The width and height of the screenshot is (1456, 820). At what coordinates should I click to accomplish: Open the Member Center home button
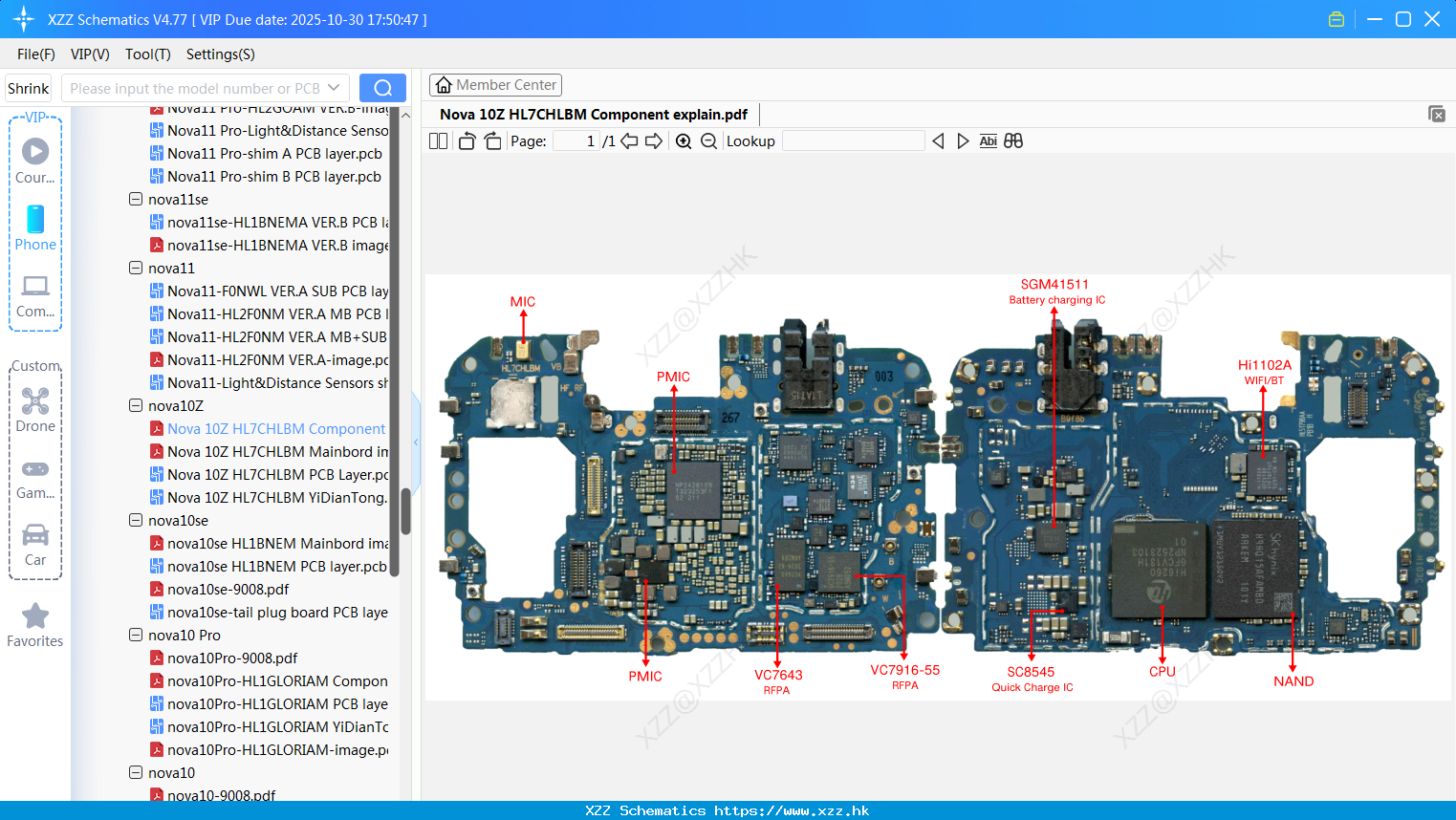[x=495, y=85]
